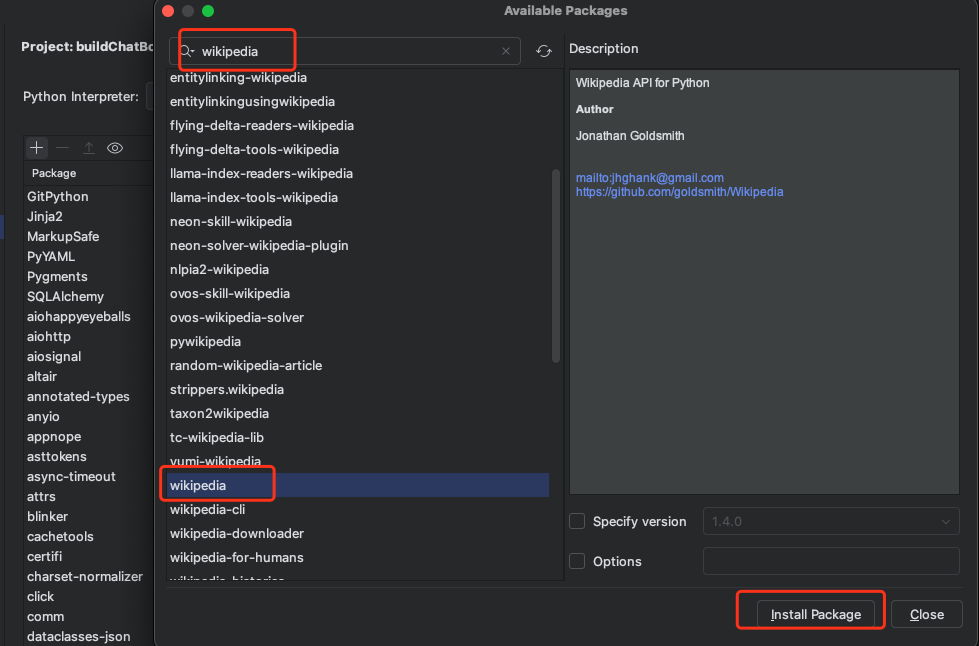979x646 pixels.
Task: Select certifi in installed packages
Action: (44, 556)
